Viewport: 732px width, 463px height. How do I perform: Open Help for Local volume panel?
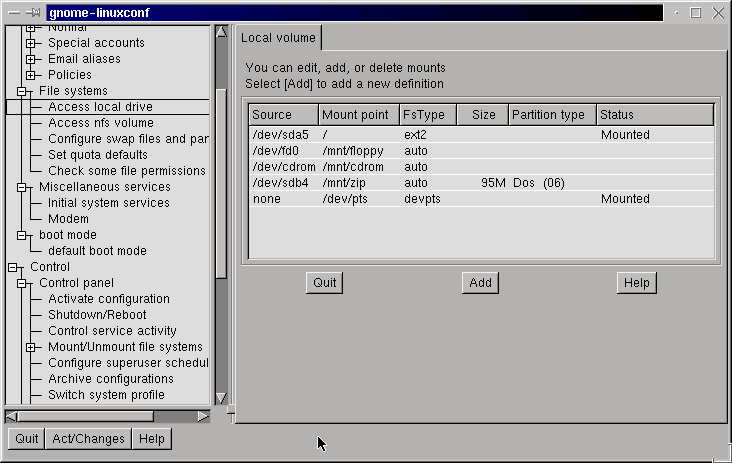637,283
